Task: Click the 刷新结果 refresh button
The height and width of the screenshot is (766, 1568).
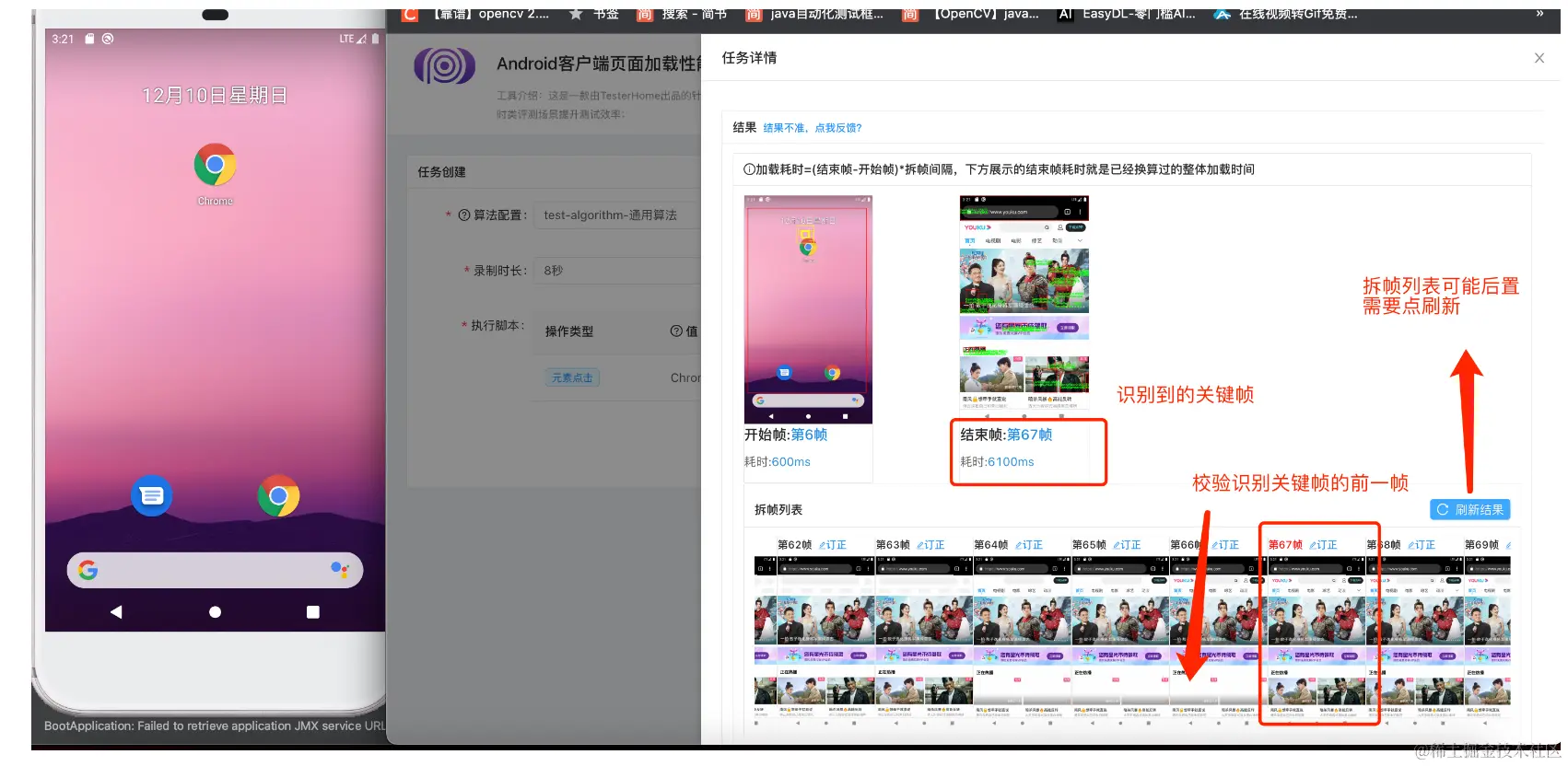Action: [x=1470, y=510]
